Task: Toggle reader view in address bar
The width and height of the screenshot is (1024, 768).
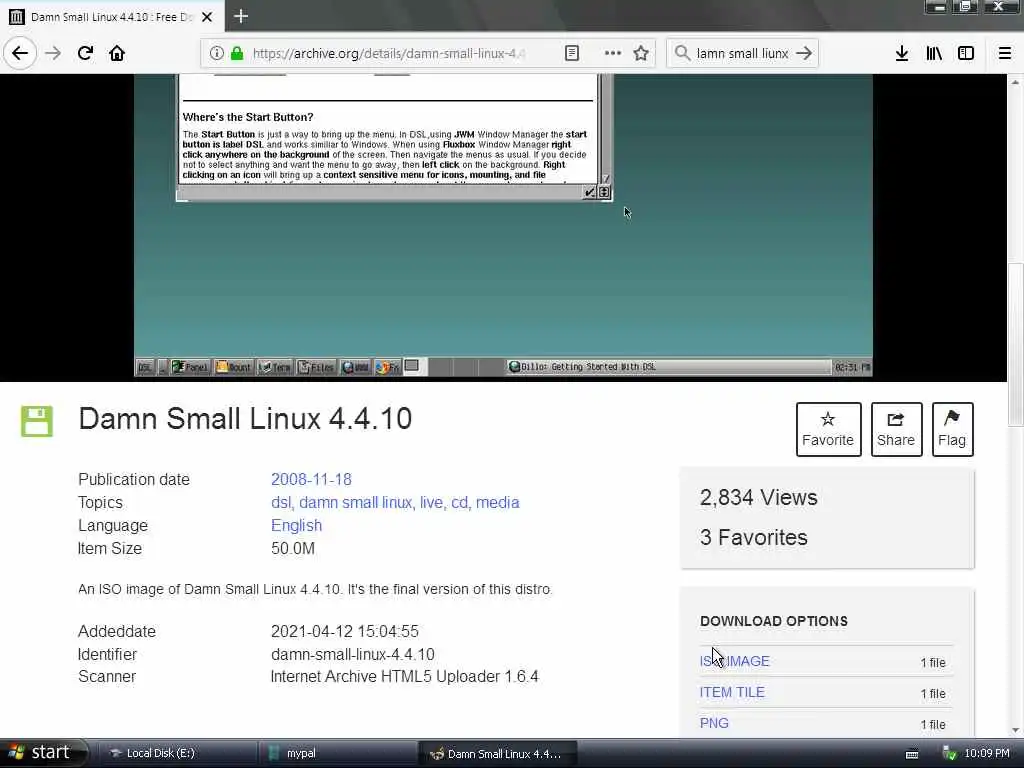Action: (x=571, y=53)
